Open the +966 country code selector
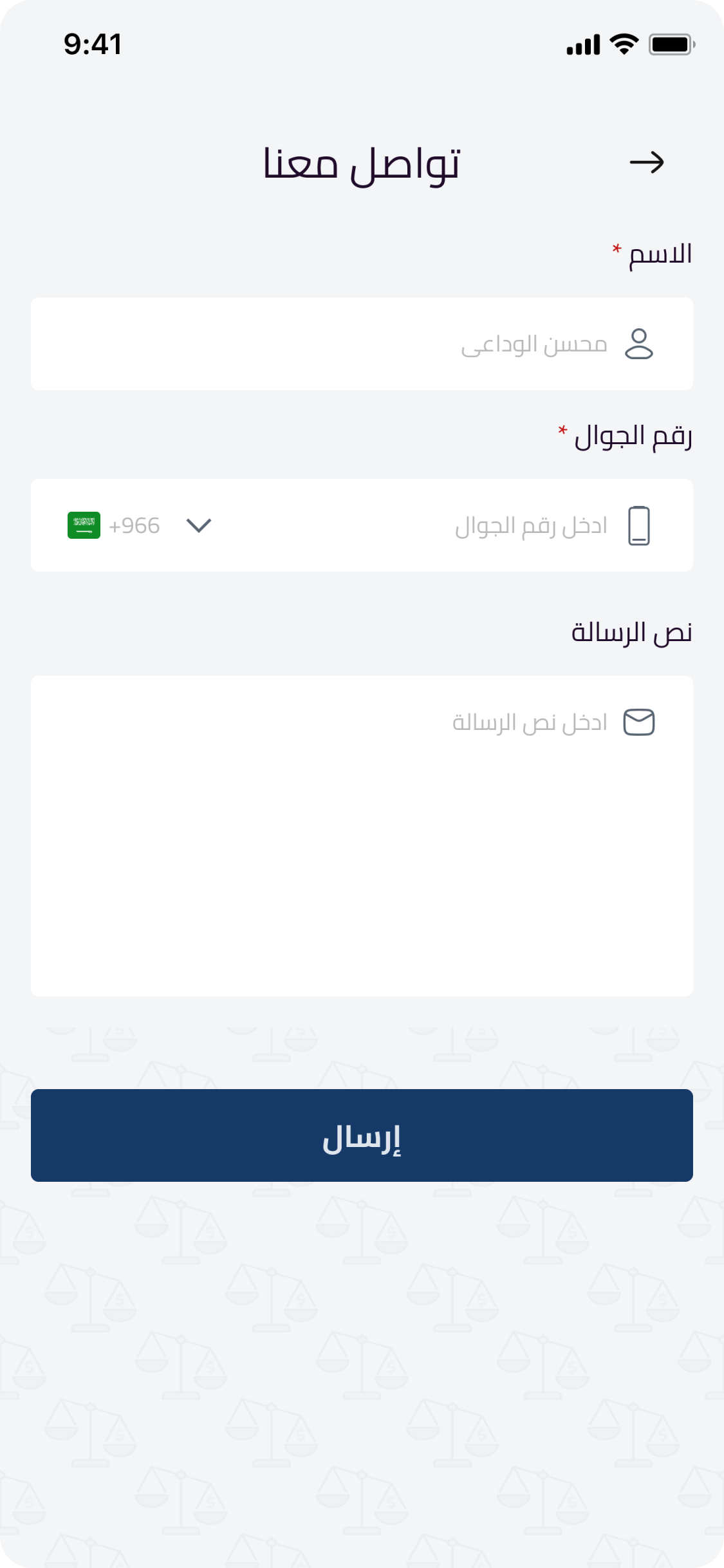This screenshot has height=1568, width=724. click(x=135, y=526)
